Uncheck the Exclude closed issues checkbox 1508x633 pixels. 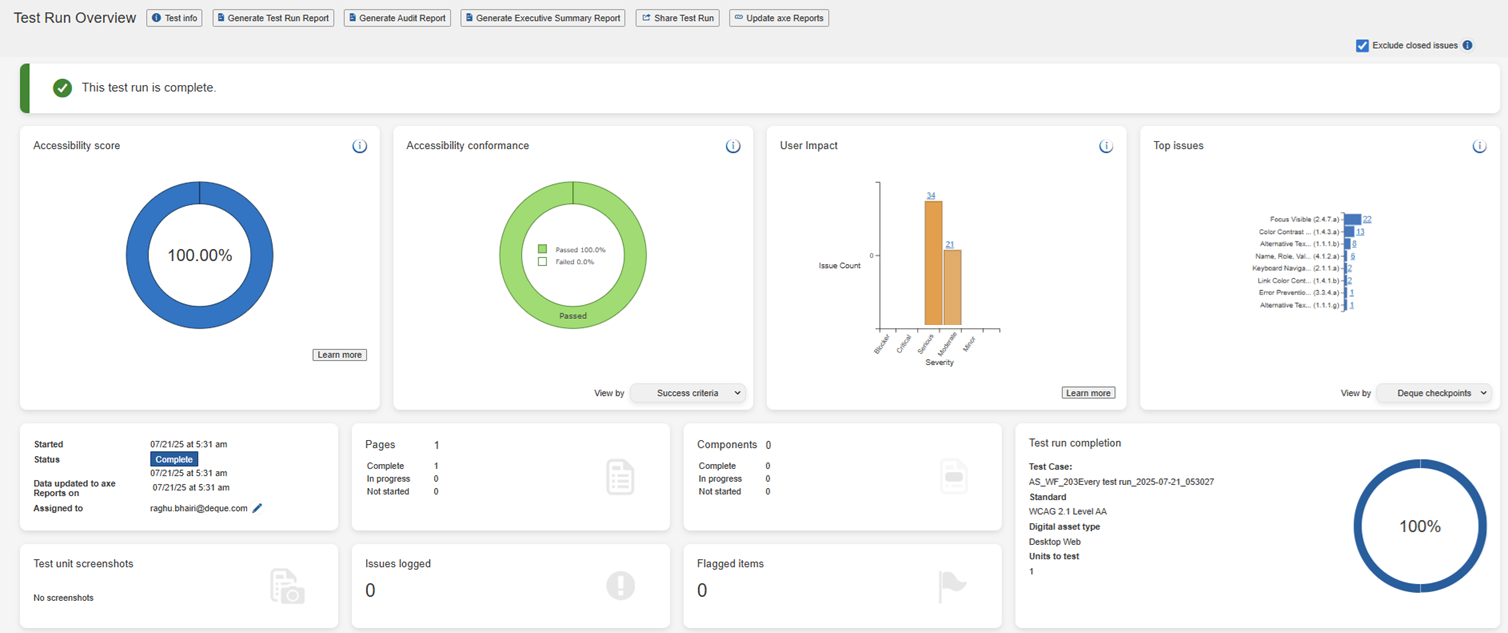point(1362,45)
